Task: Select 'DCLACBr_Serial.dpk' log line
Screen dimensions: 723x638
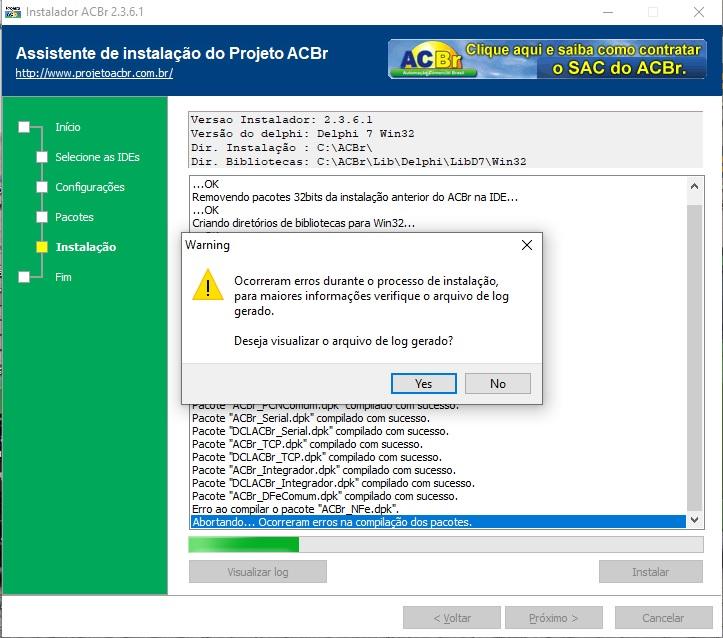Action: pos(438,431)
